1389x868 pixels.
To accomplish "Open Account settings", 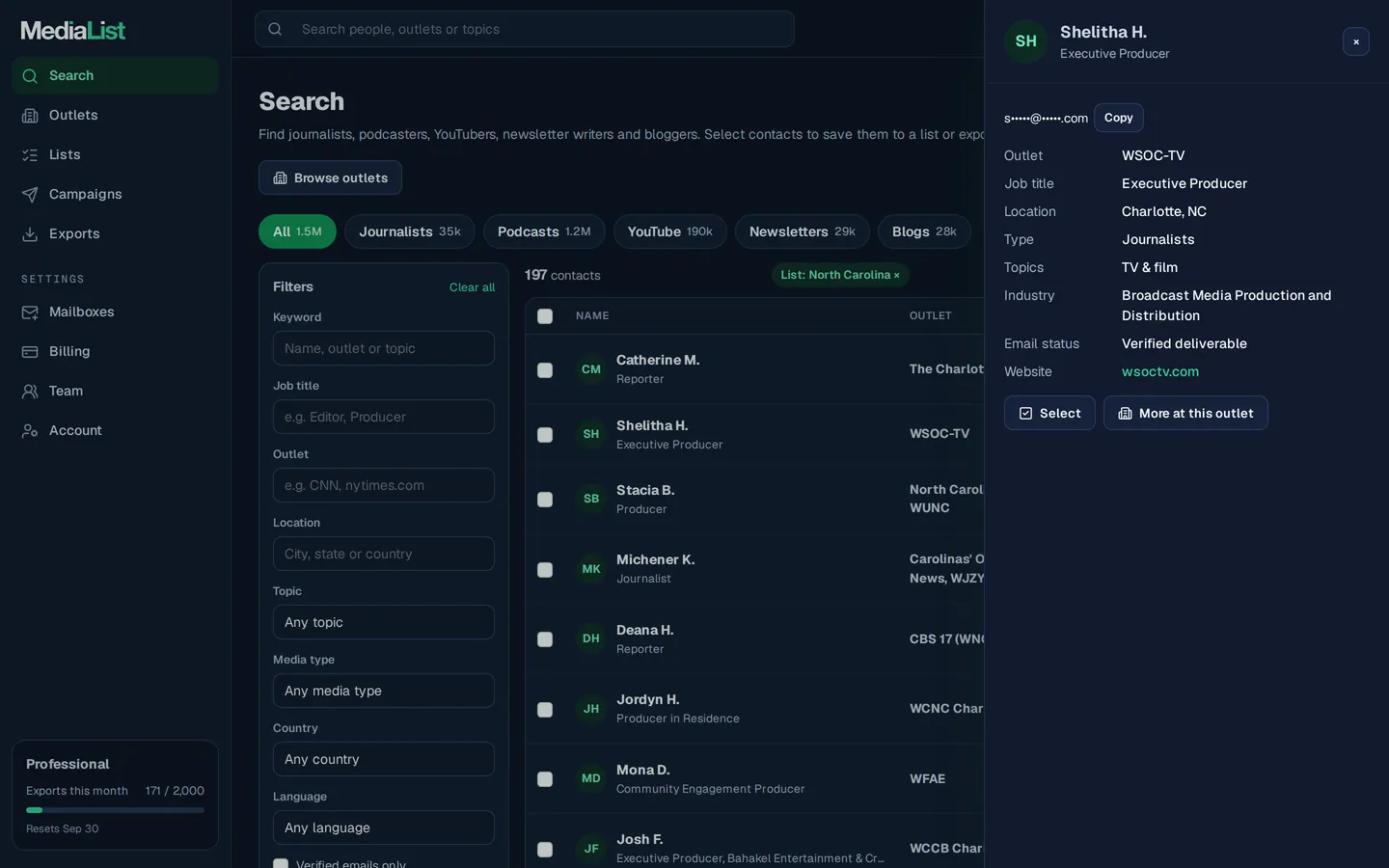I will [x=115, y=430].
